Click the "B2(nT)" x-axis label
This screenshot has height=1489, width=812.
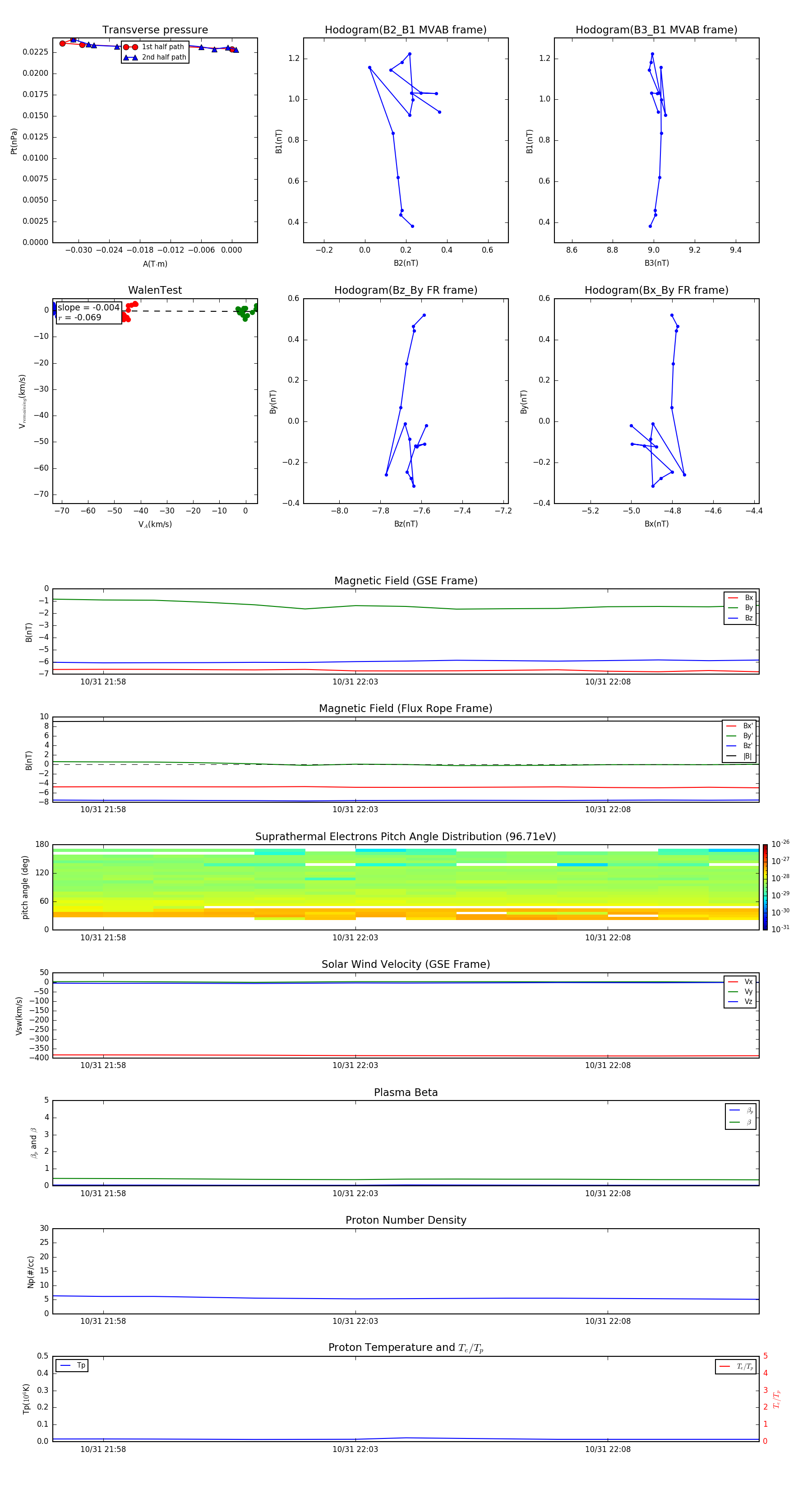pyautogui.click(x=406, y=263)
